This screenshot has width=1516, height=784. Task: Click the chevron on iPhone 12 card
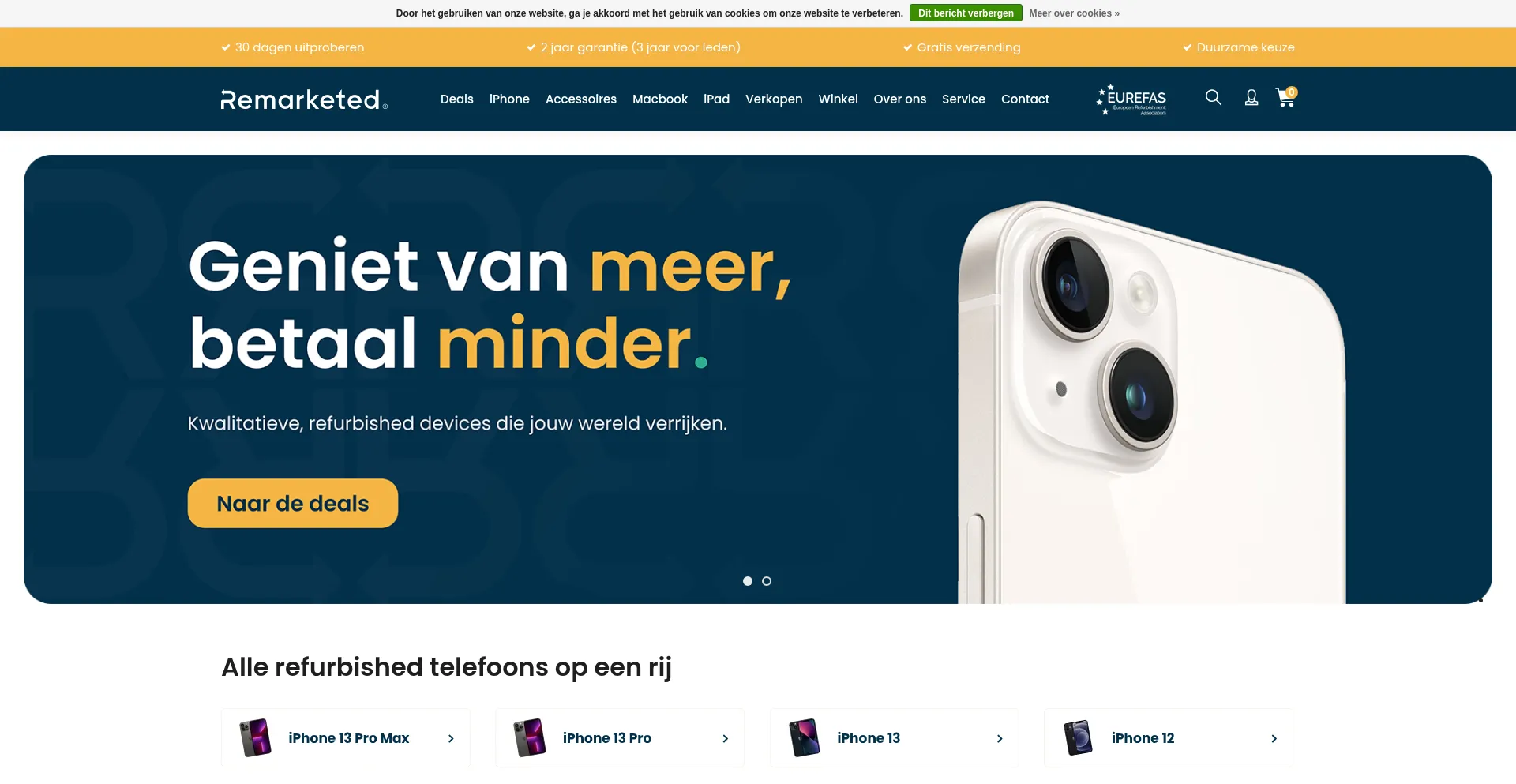[1274, 739]
